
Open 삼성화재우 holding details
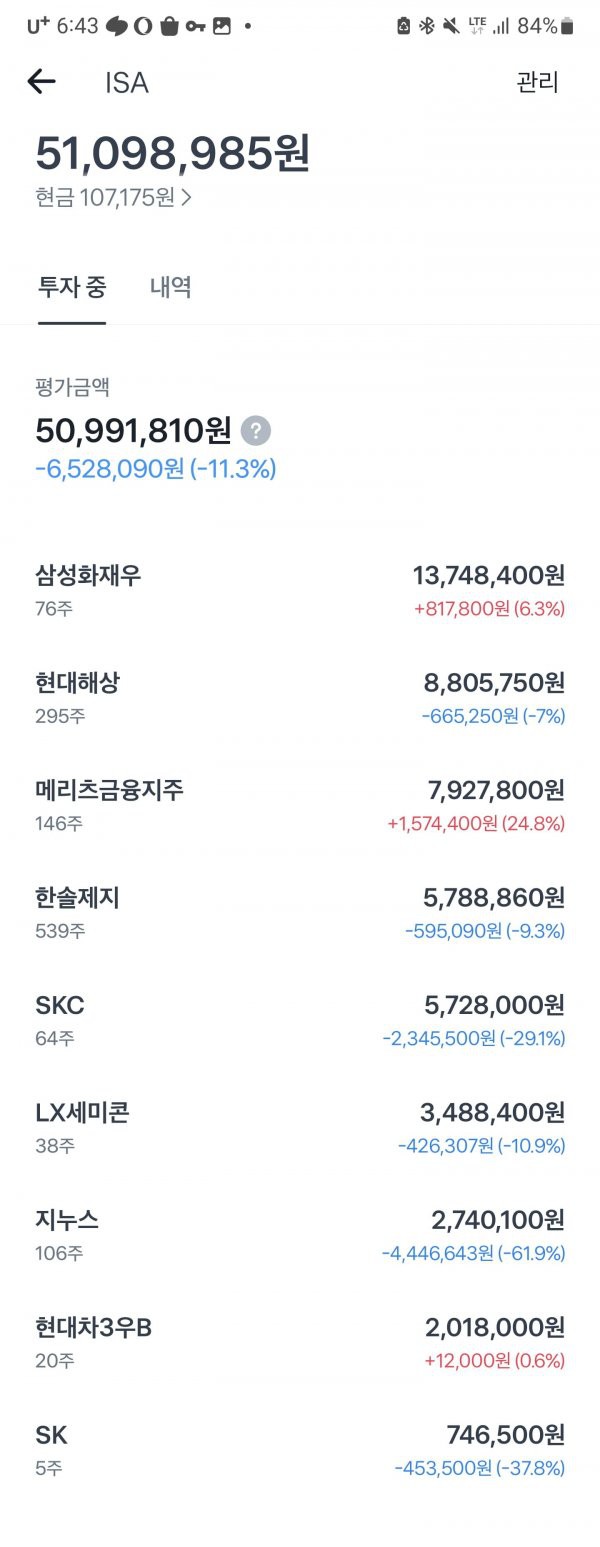pos(300,590)
